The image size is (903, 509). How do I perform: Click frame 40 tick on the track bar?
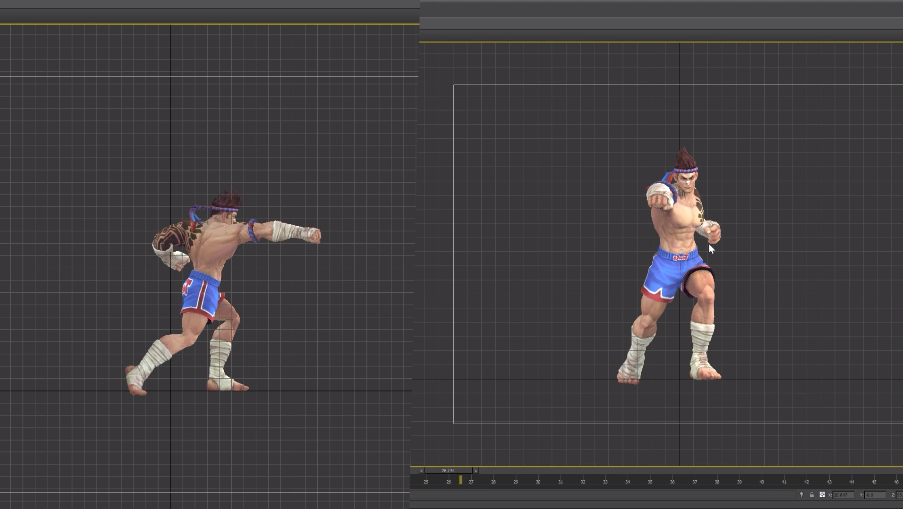[x=762, y=480]
